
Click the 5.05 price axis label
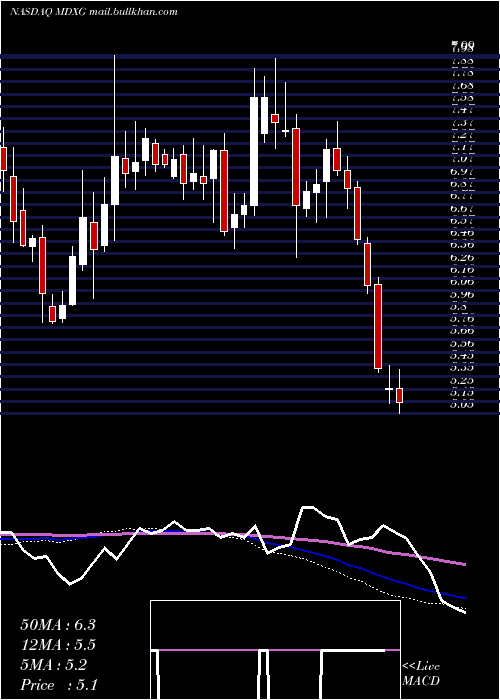click(462, 405)
